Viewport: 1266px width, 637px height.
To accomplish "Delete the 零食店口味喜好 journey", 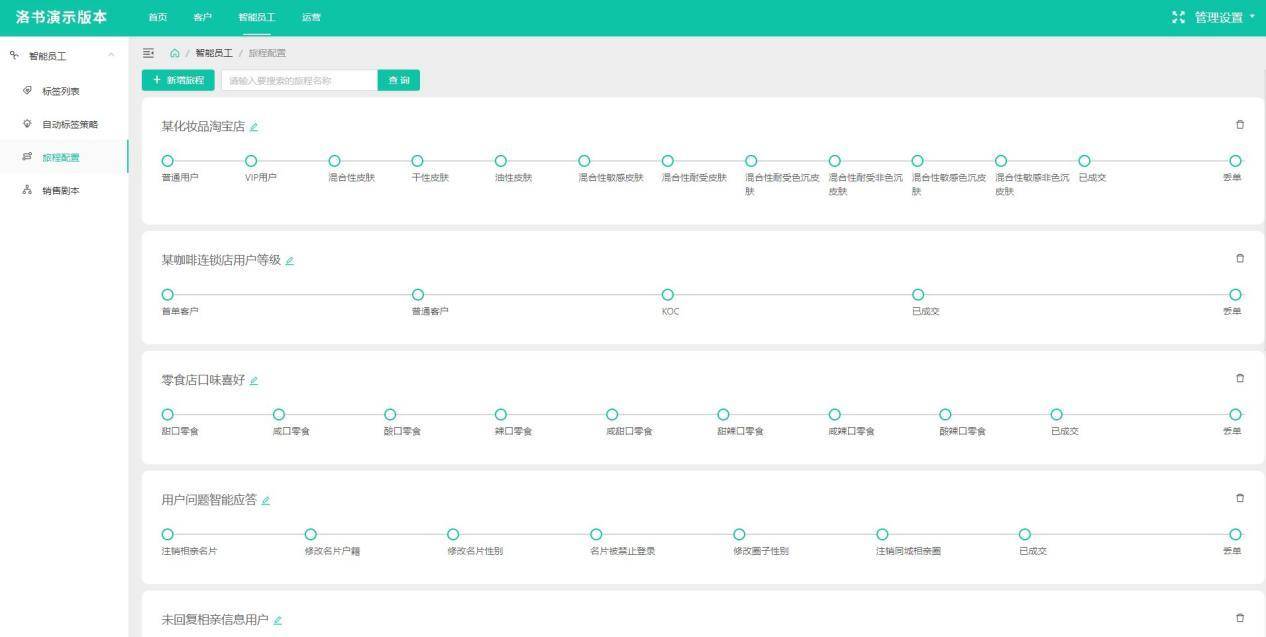I will (1240, 378).
